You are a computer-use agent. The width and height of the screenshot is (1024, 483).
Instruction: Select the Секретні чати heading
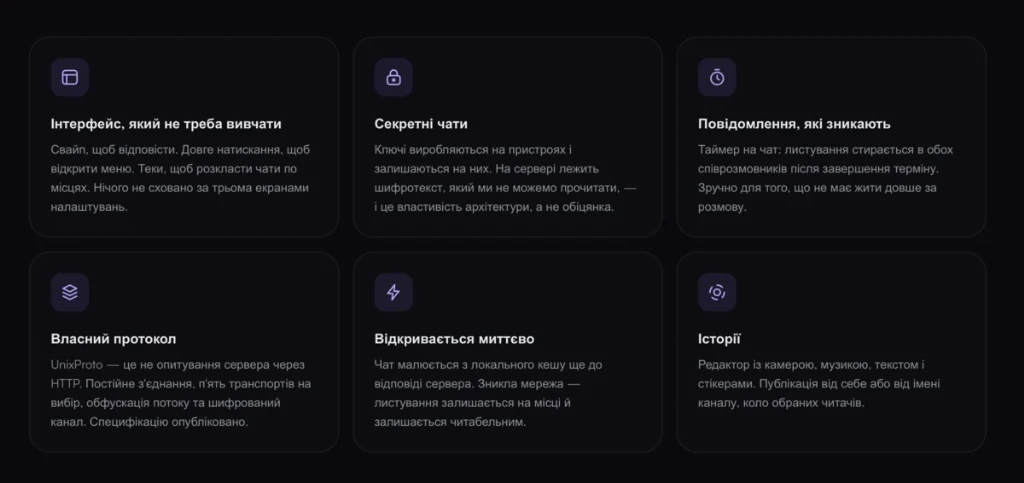[421, 124]
